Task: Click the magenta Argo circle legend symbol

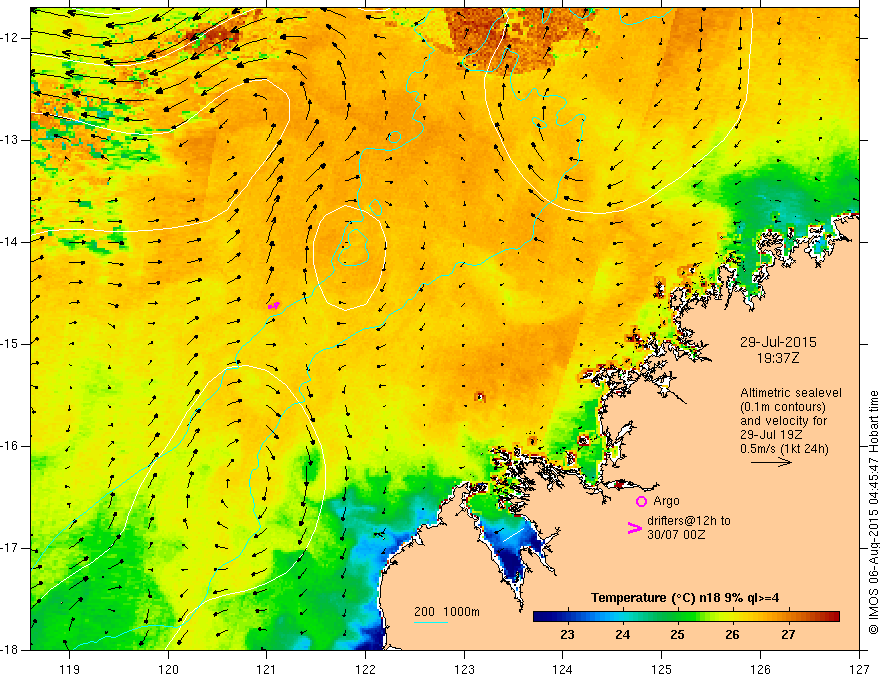Action: click(641, 501)
